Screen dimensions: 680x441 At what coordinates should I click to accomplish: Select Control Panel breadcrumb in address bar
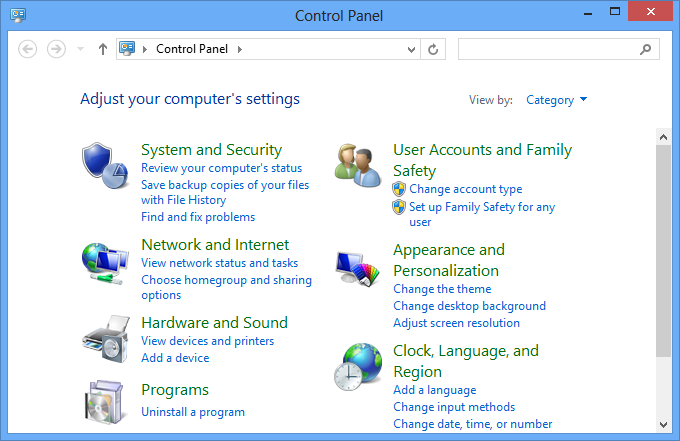pyautogui.click(x=192, y=49)
